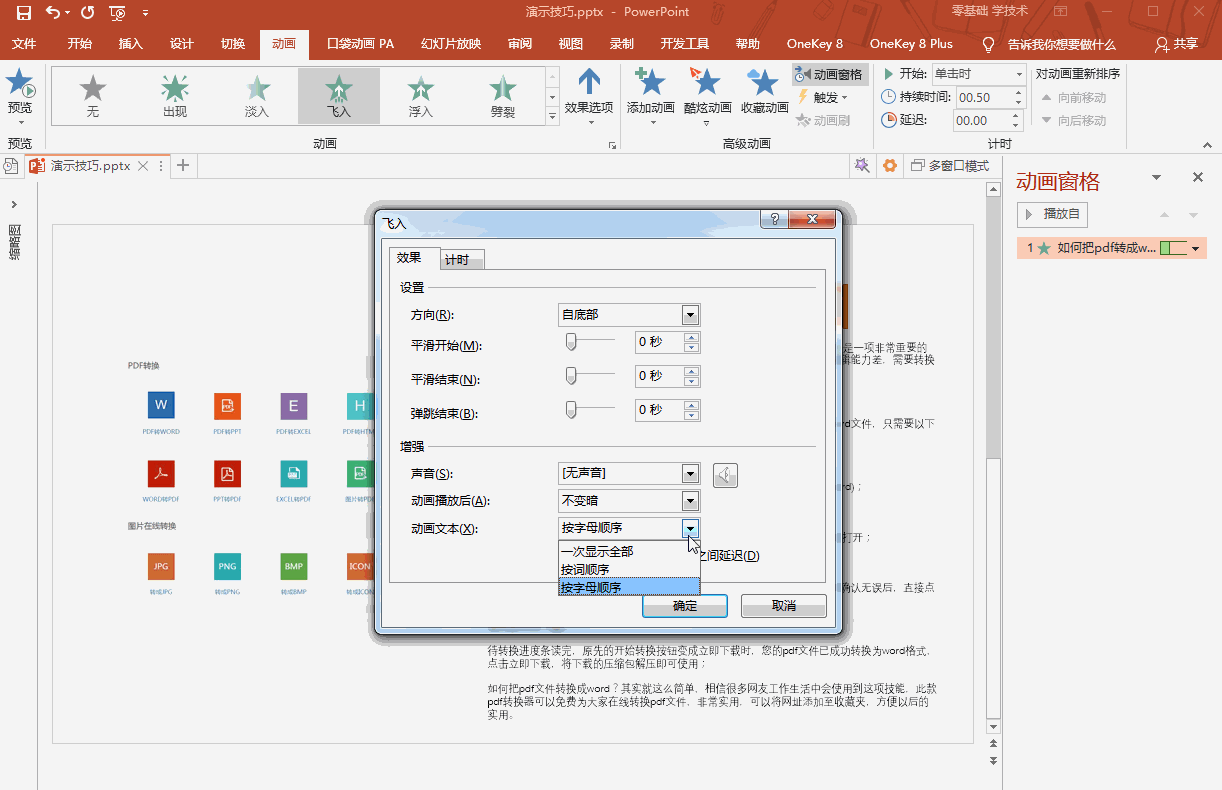Select the WORD转PDF red icon on slide
1222x790 pixels.
[x=161, y=473]
